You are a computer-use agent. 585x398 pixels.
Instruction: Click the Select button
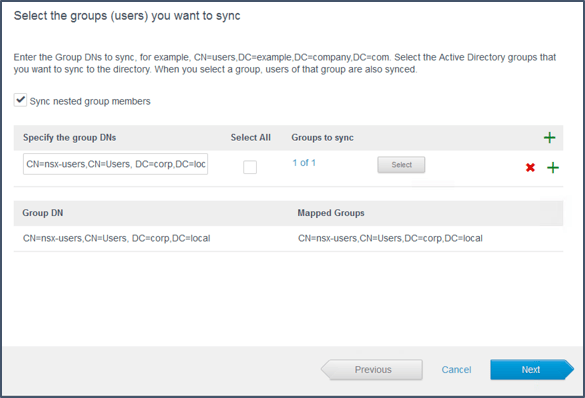tap(401, 164)
